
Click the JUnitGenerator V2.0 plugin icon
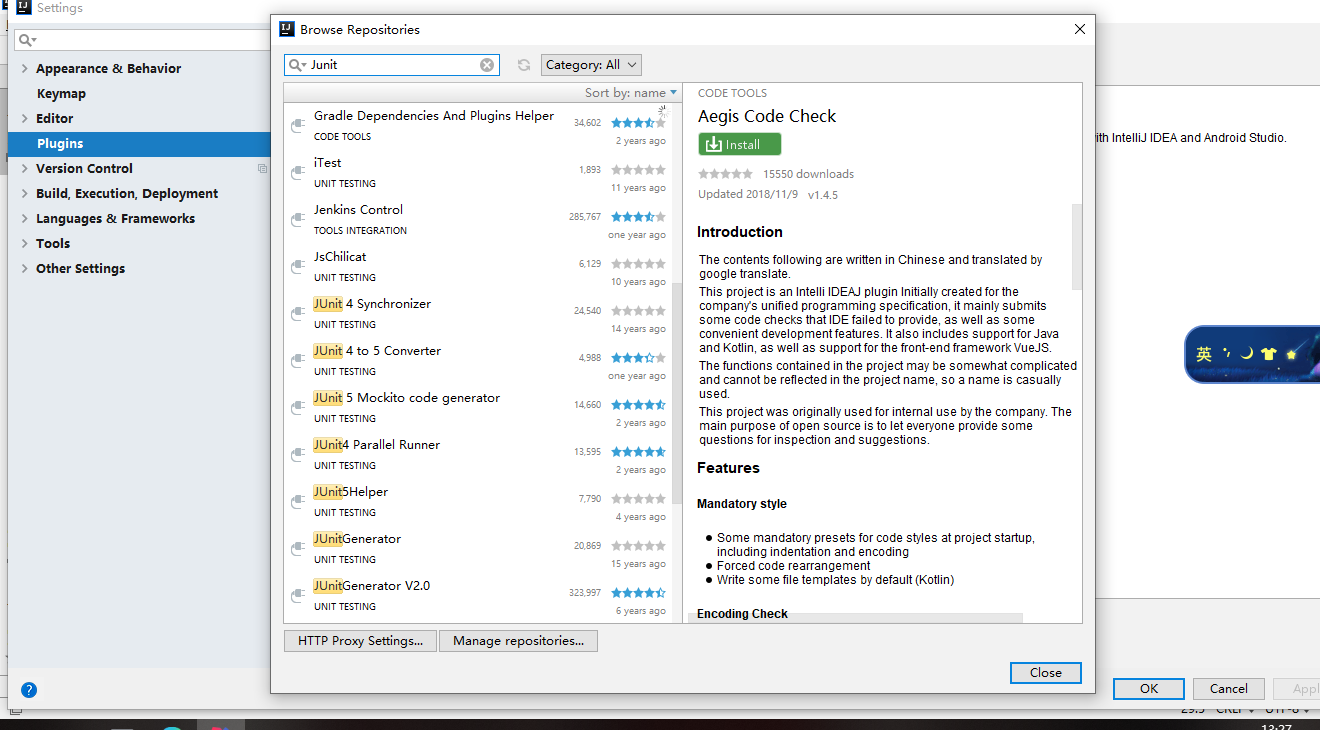coord(297,592)
